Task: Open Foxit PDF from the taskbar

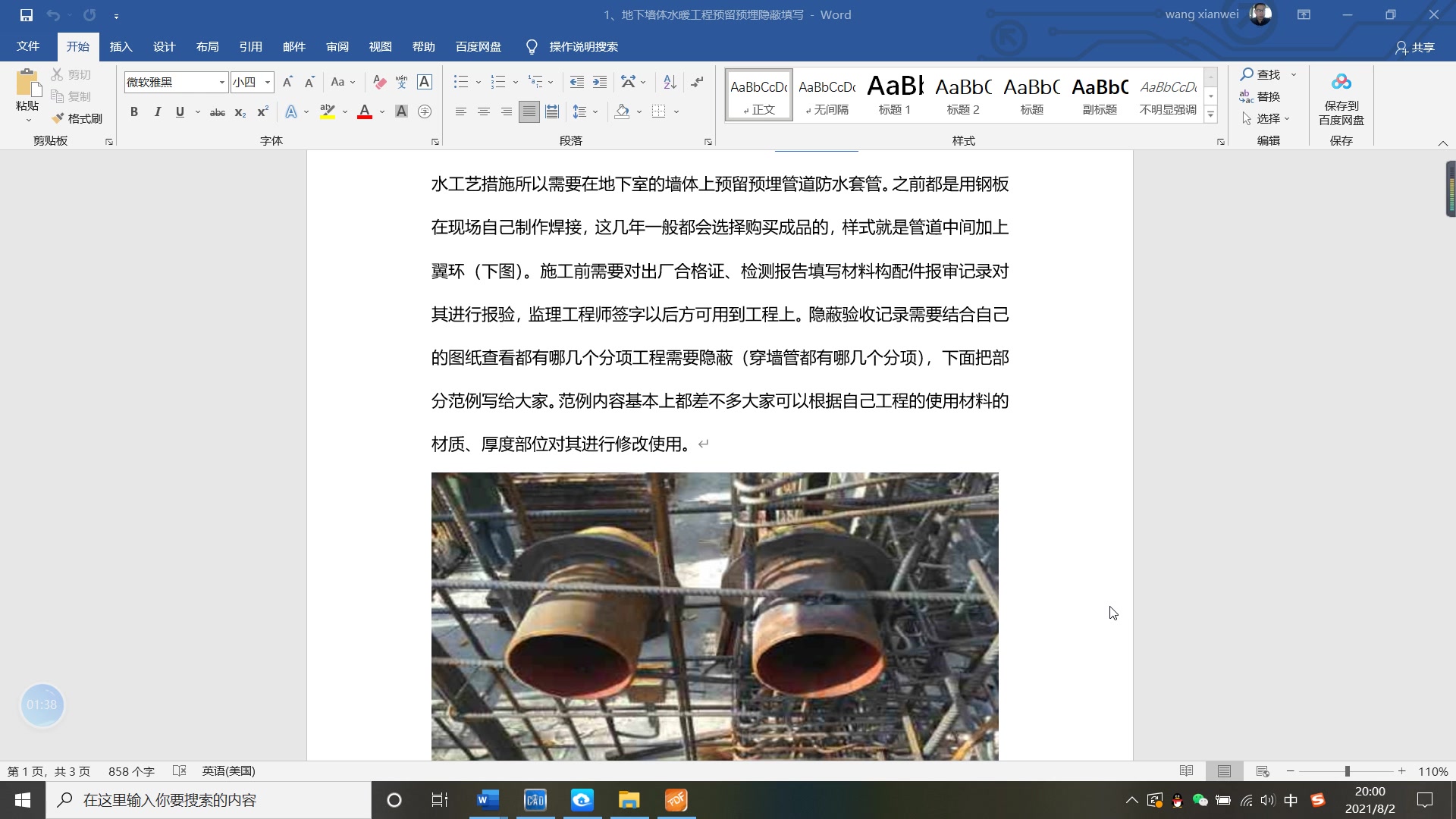Action: pyautogui.click(x=675, y=800)
